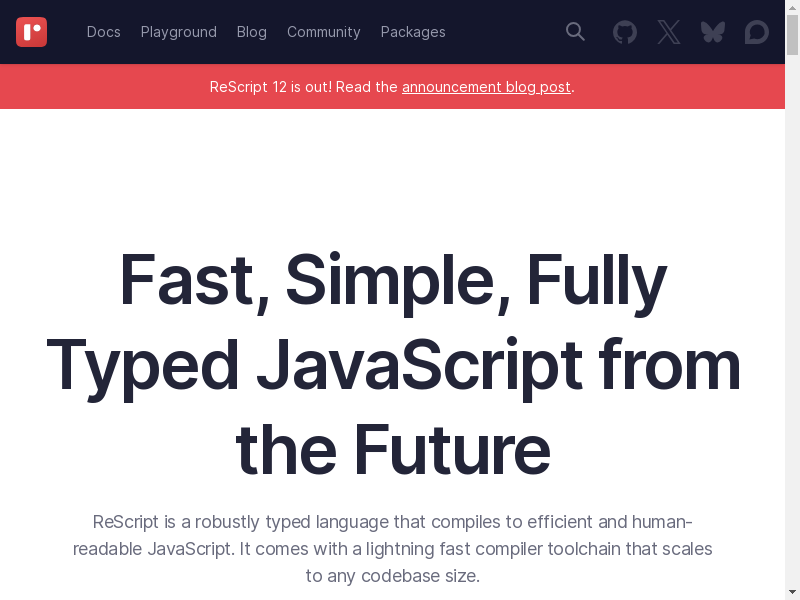Open the Blog section
The image size is (800, 600).
(x=252, y=32)
